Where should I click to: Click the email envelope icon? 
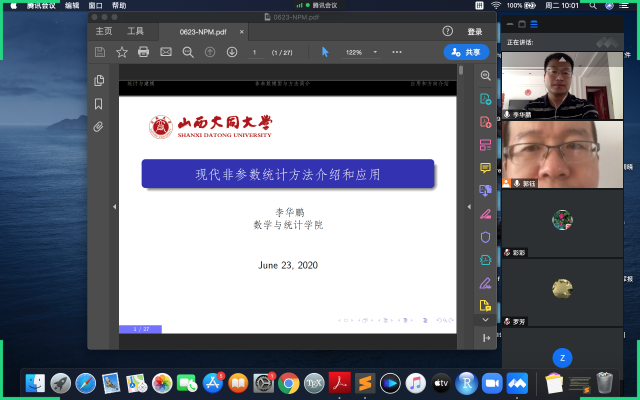(x=165, y=52)
